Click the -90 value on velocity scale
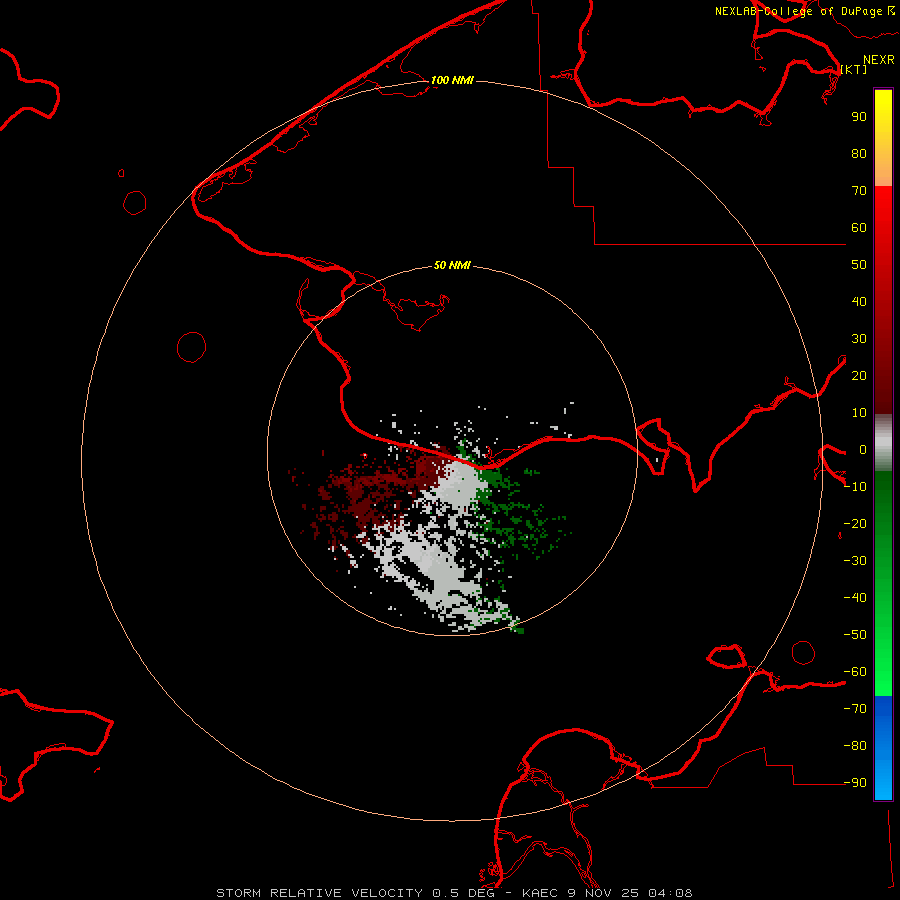 (855, 783)
